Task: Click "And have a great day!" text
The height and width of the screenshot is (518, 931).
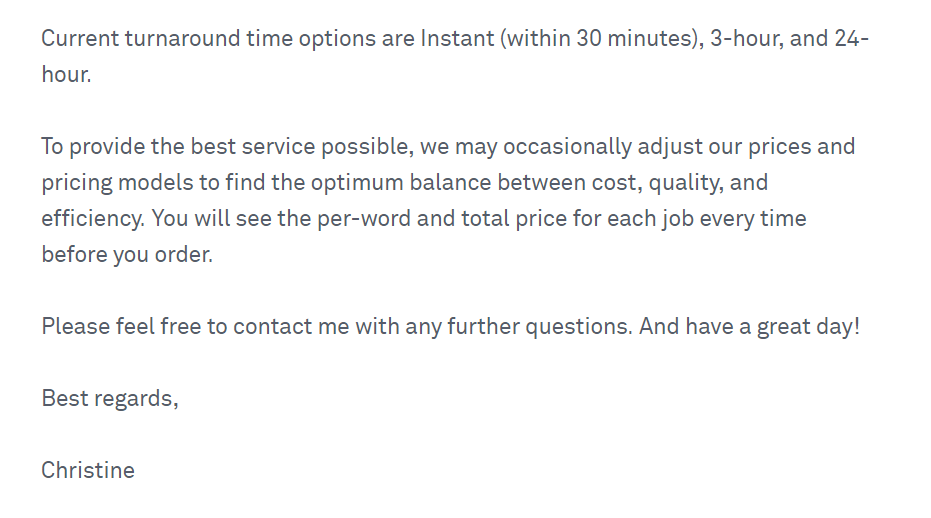Action: tap(749, 327)
